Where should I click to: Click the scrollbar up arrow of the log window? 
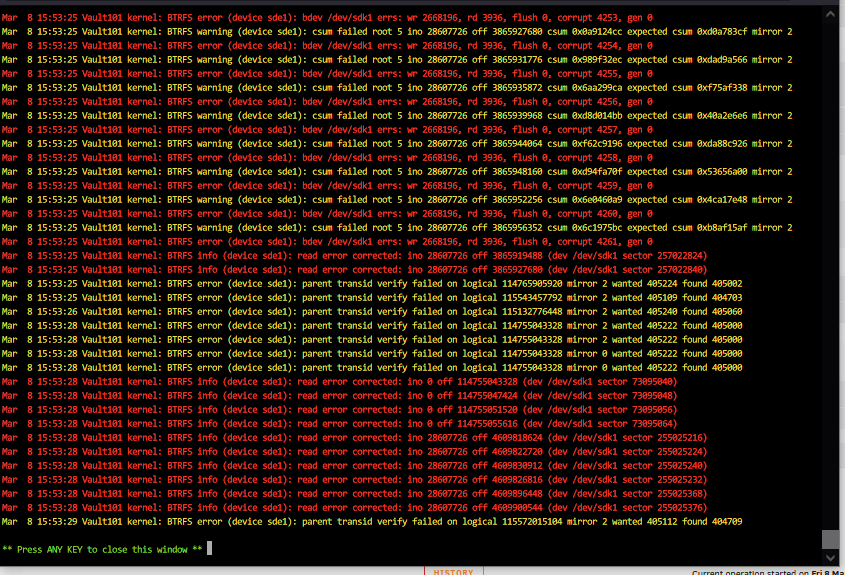(830, 15)
